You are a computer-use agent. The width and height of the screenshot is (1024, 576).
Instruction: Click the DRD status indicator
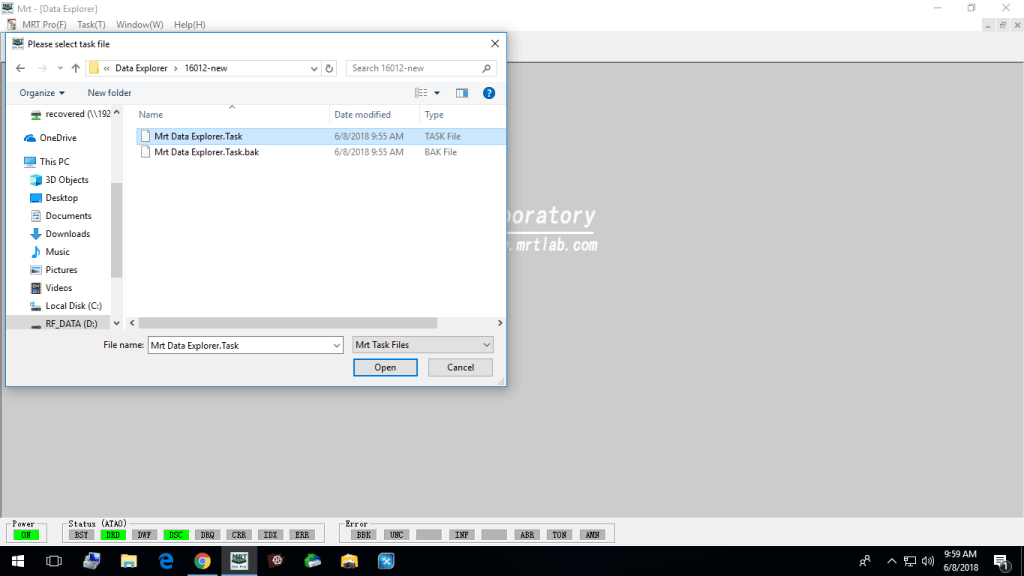[x=112, y=535]
